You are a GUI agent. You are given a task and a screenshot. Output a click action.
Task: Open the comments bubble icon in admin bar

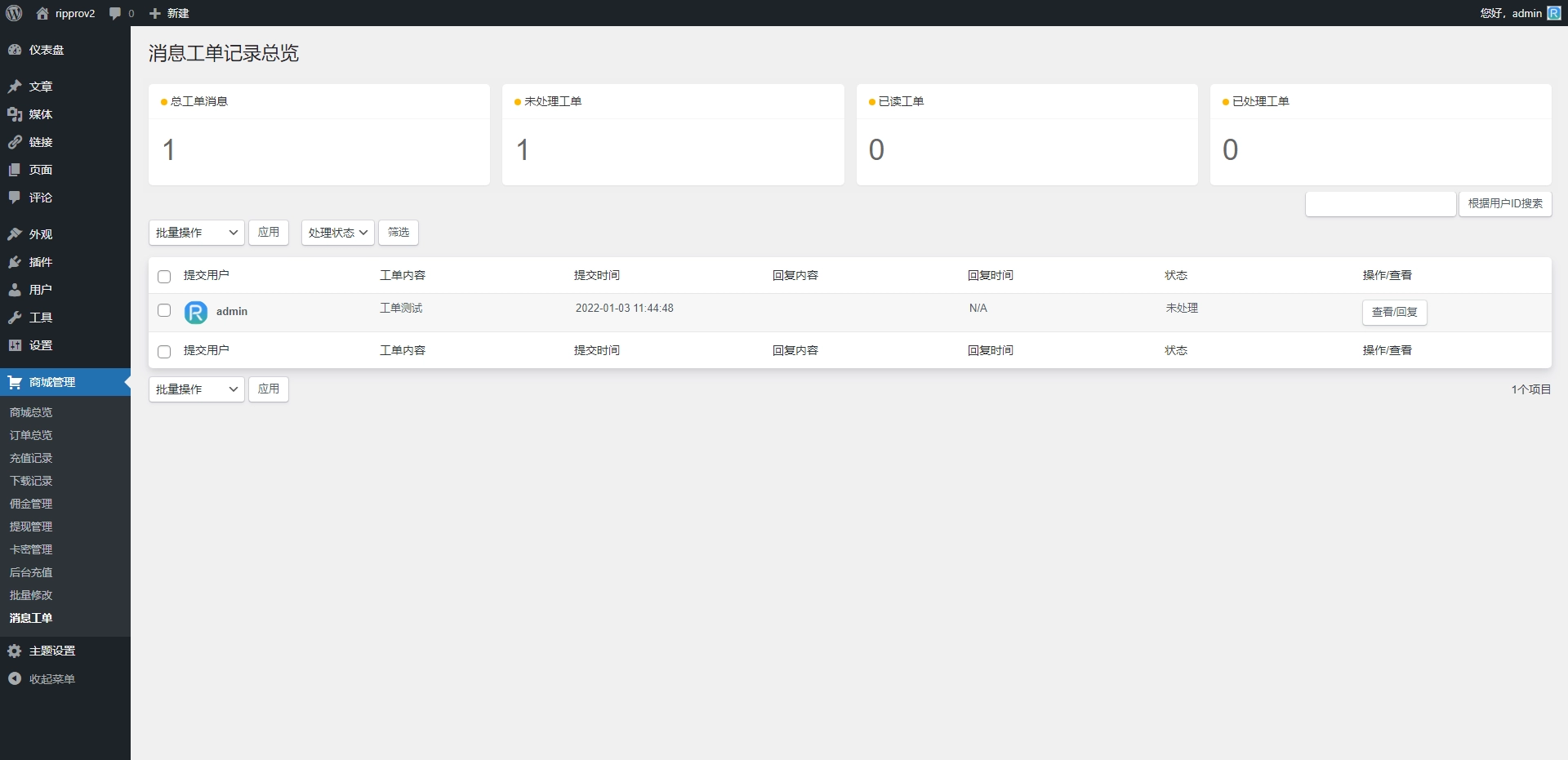(115, 13)
